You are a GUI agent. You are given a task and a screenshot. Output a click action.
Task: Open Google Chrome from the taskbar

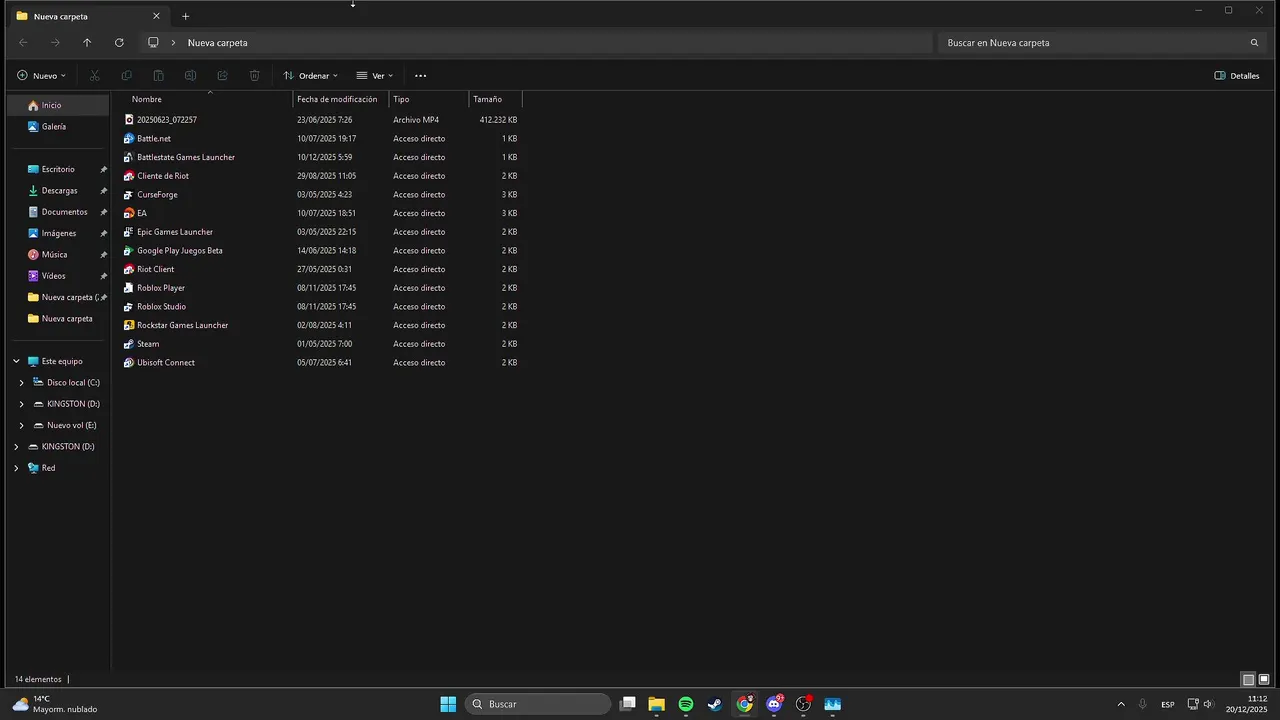point(745,704)
